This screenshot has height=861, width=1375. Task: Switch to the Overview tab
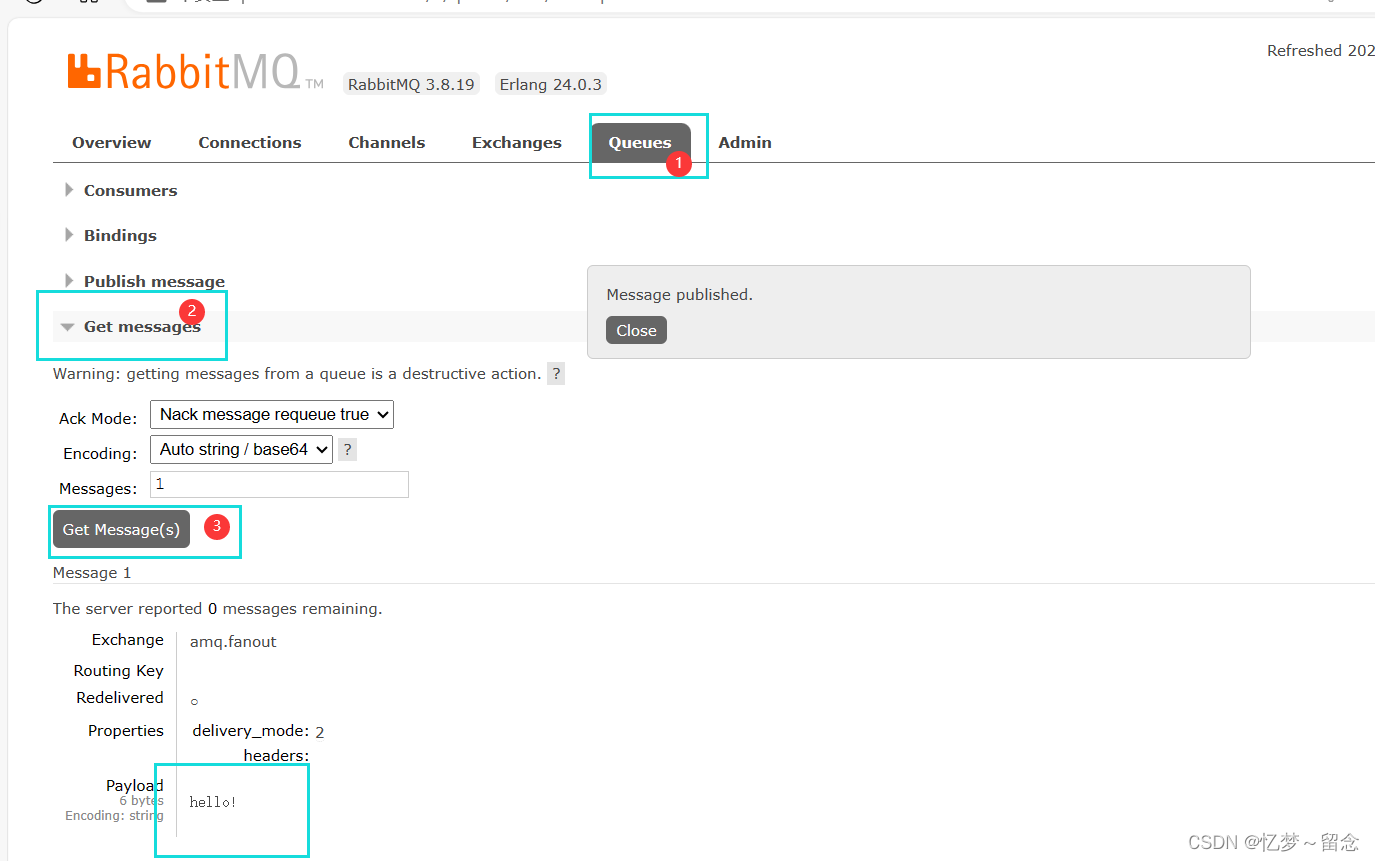(x=111, y=142)
